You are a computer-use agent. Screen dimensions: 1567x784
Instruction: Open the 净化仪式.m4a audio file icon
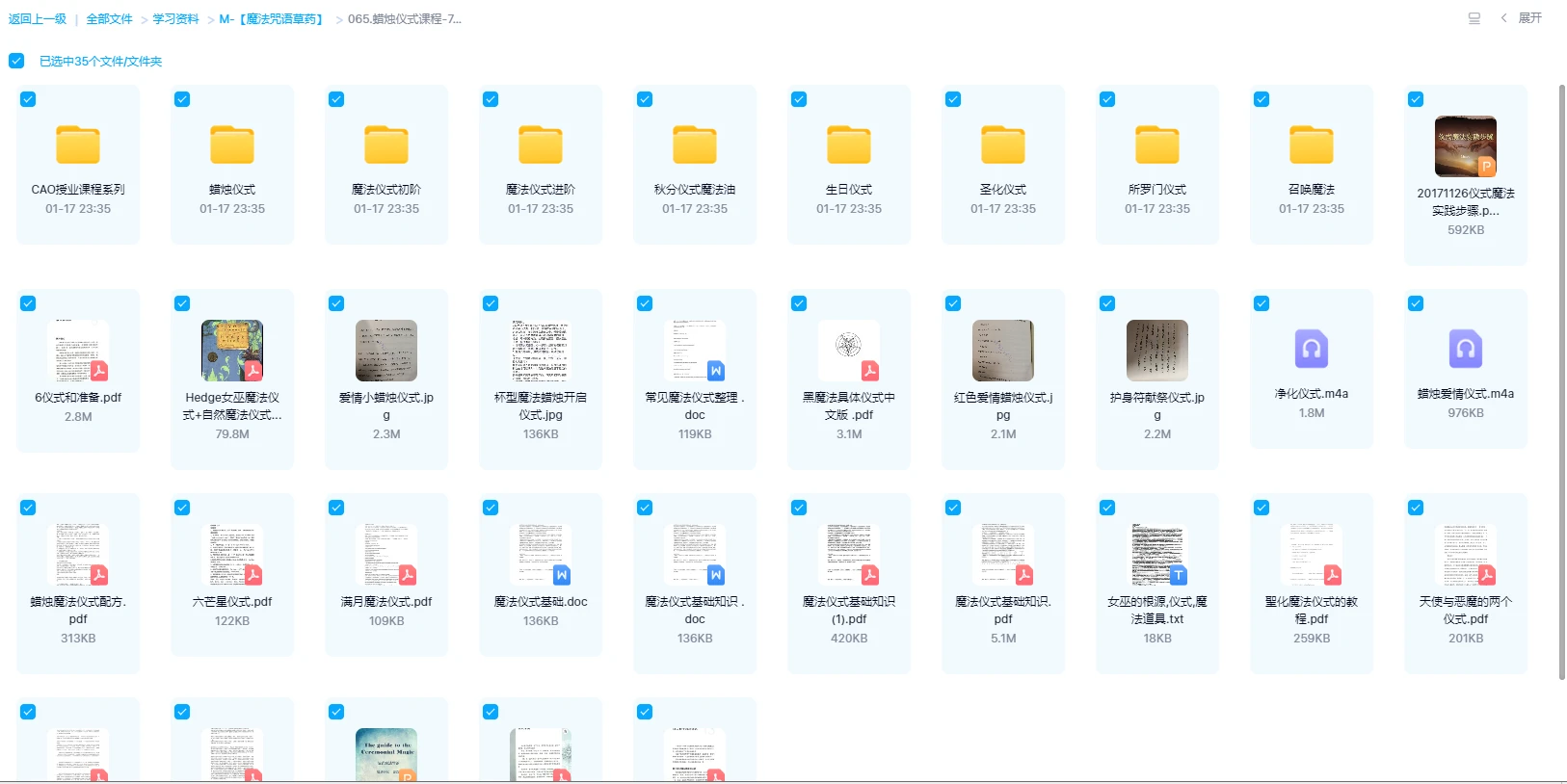tap(1312, 349)
